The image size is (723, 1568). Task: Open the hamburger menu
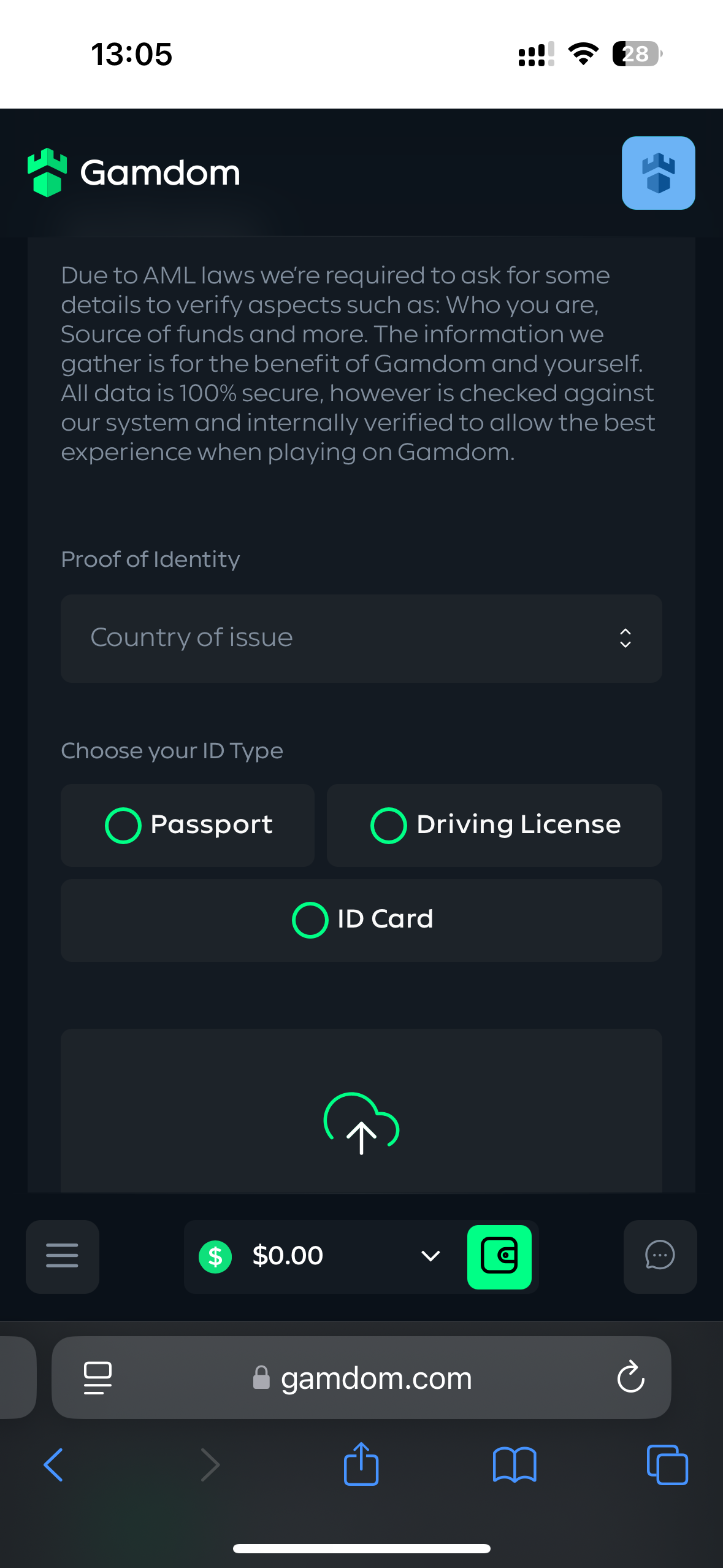[62, 1256]
